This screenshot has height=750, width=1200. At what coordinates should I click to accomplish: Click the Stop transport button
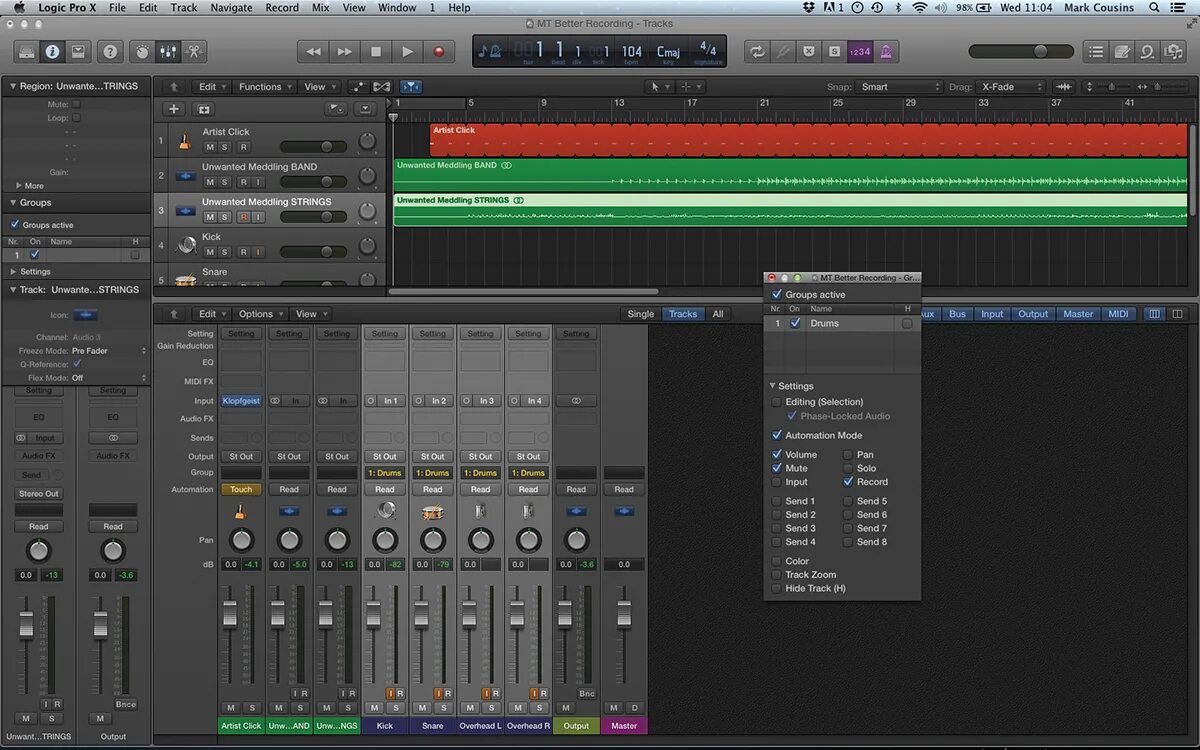click(376, 51)
